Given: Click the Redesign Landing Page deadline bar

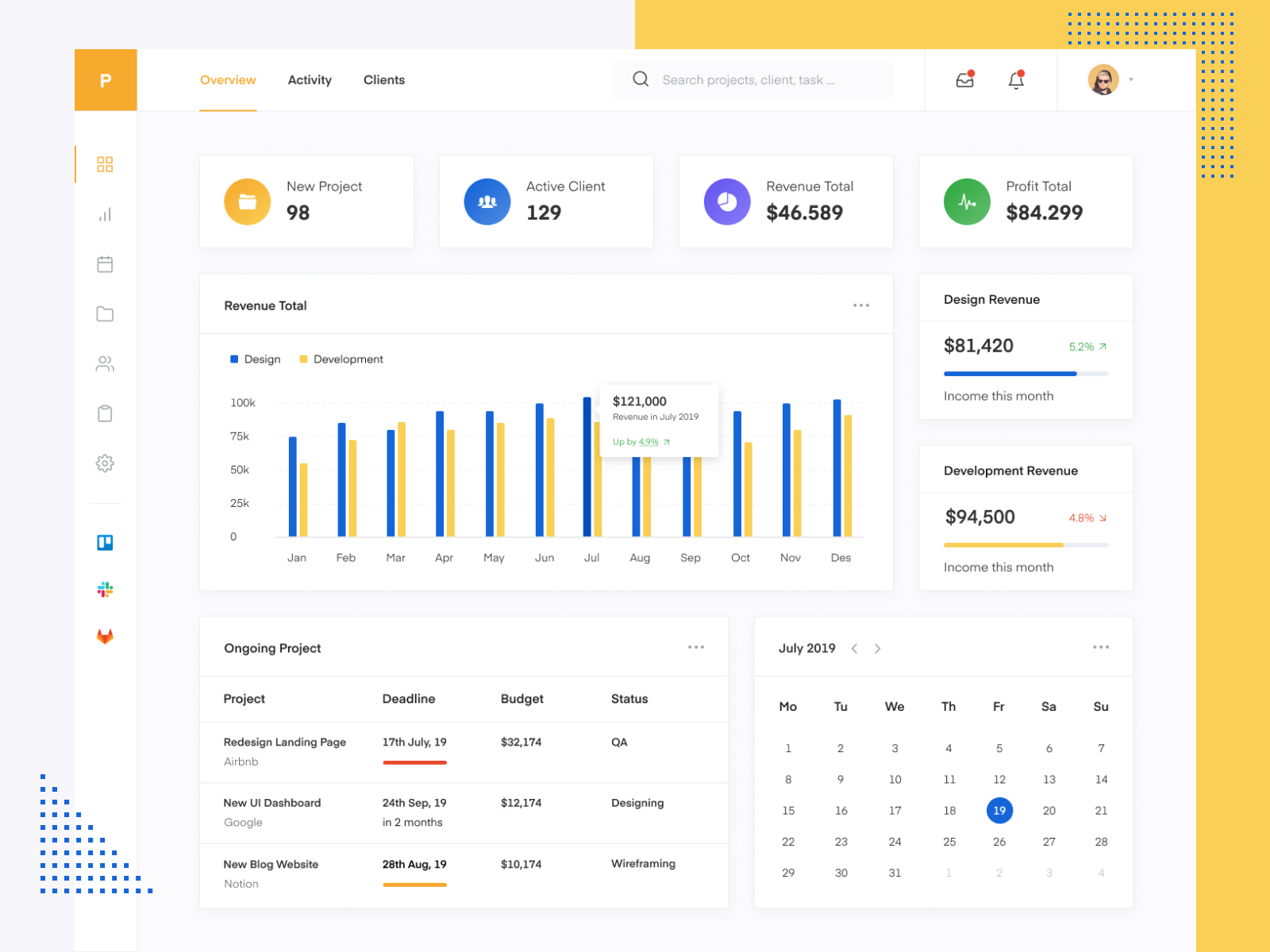Looking at the screenshot, I should 414,762.
